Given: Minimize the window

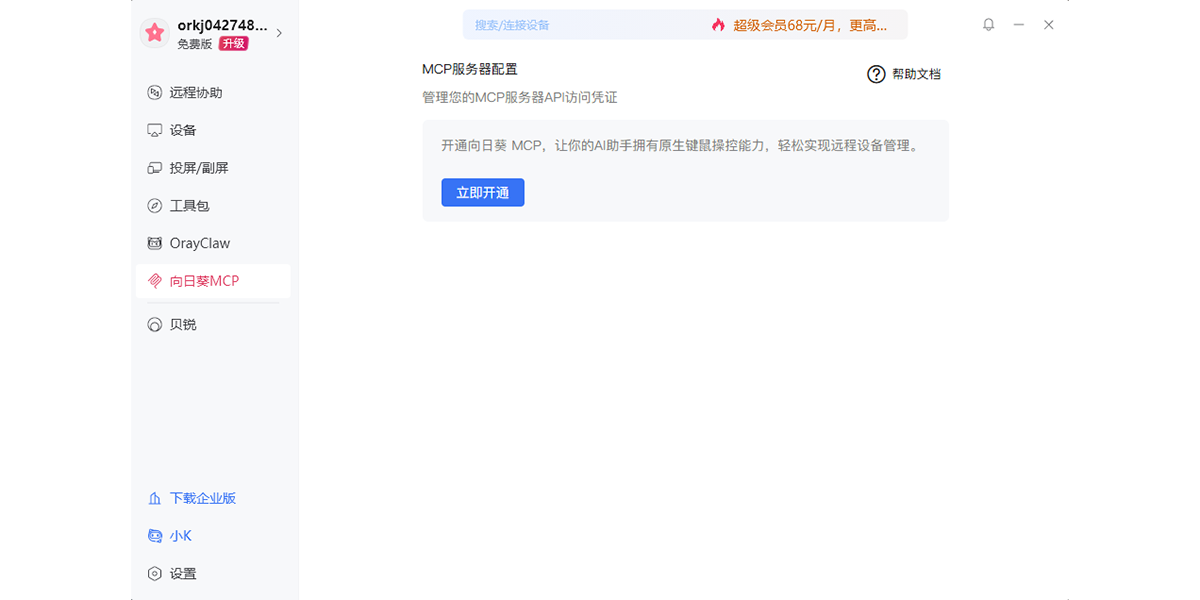Looking at the screenshot, I should [1019, 25].
